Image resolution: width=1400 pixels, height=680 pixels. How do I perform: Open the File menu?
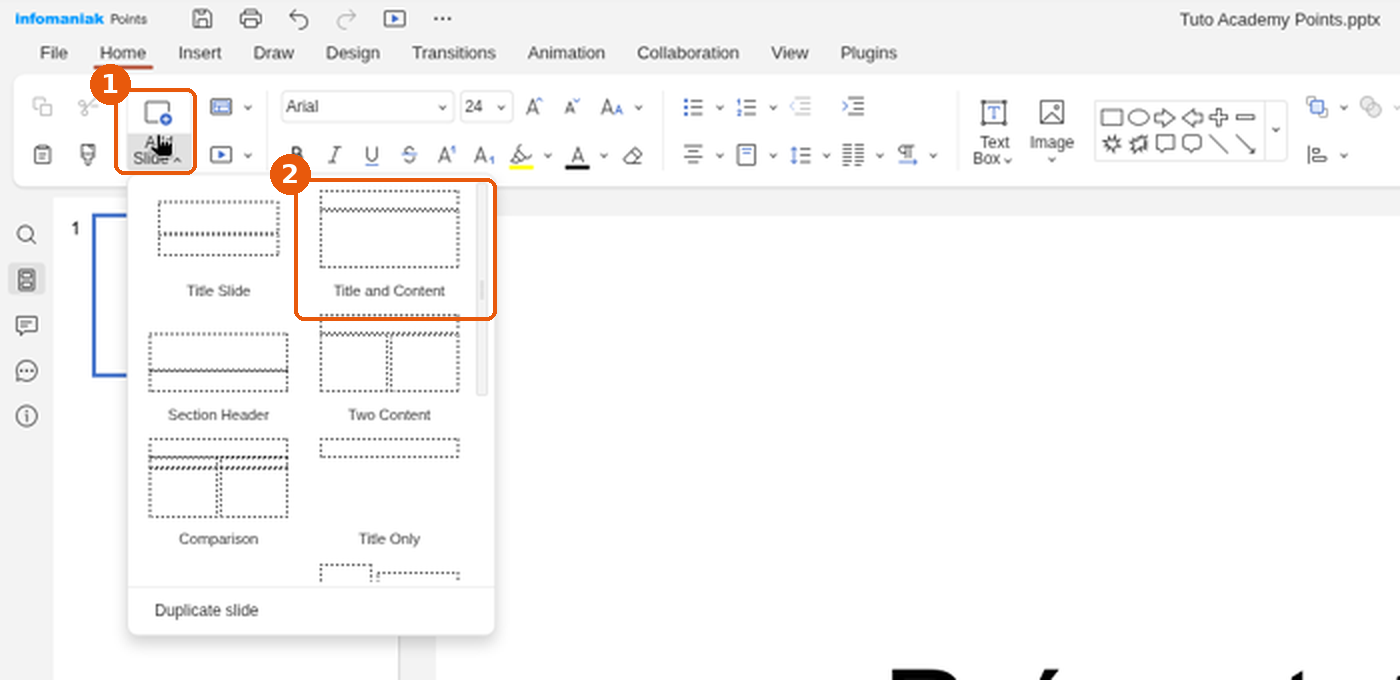pos(54,53)
